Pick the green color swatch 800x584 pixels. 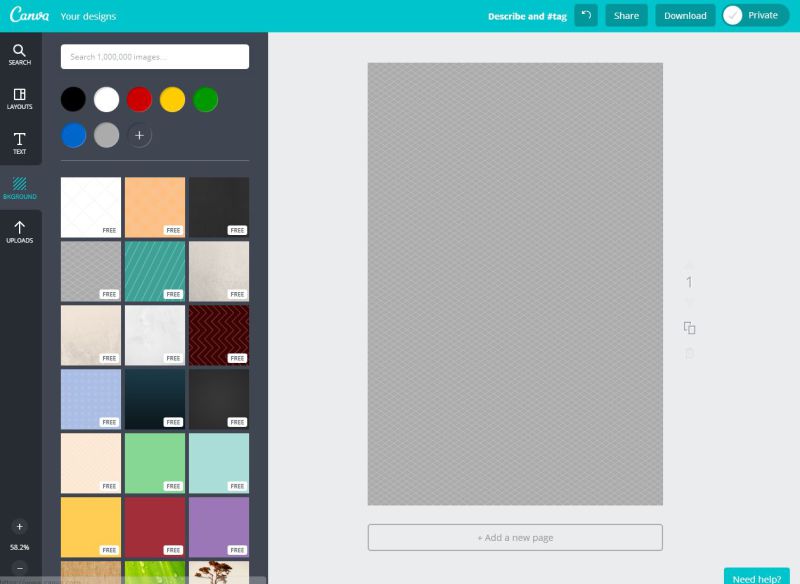click(x=206, y=99)
